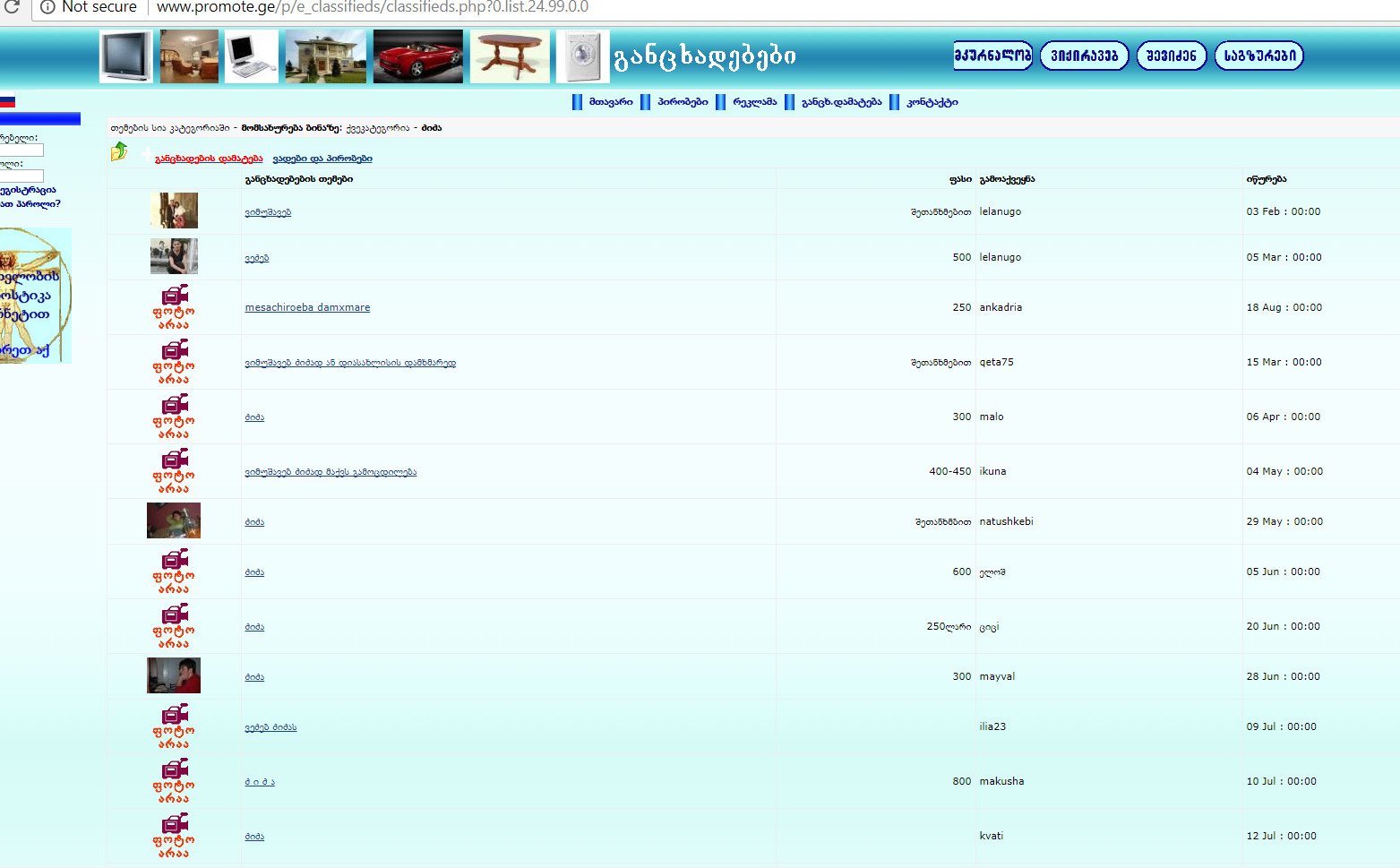Image resolution: width=1400 pixels, height=868 pixels.
Task: Click the washing machine image in the header
Action: tap(583, 56)
